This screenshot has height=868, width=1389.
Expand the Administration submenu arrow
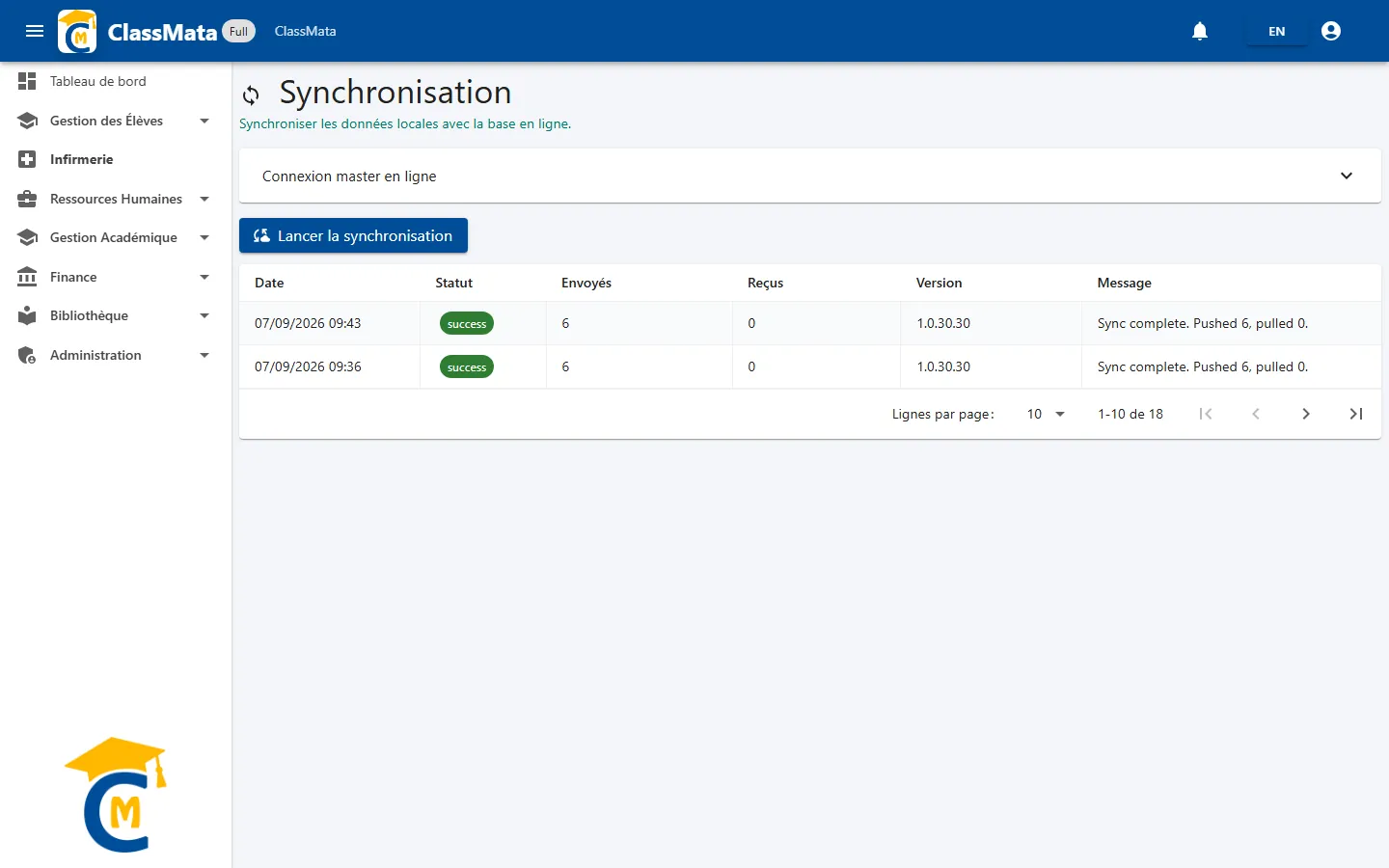(x=204, y=355)
